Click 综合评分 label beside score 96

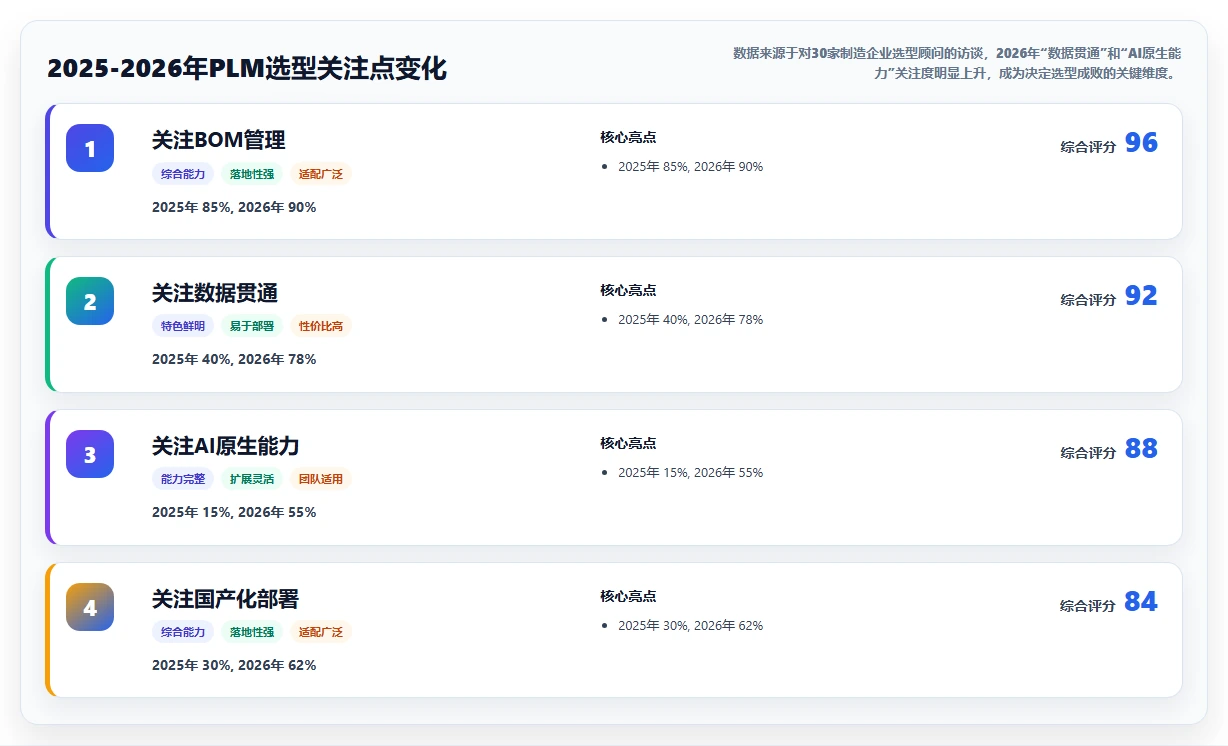click(1088, 147)
